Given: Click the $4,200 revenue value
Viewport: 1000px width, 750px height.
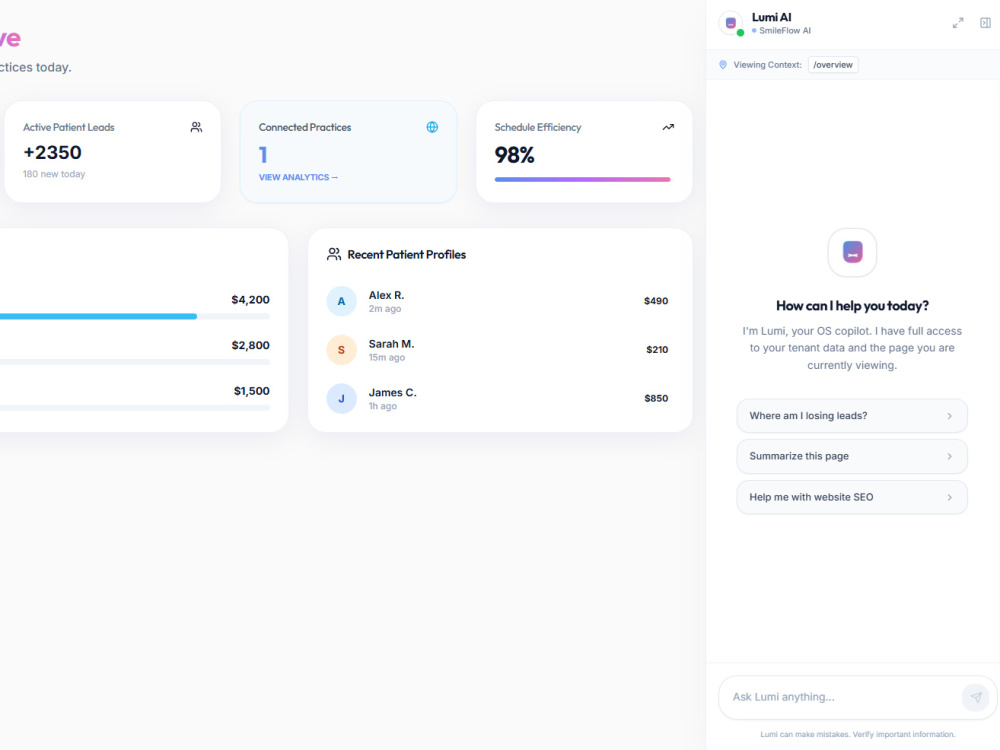Looking at the screenshot, I should point(251,300).
